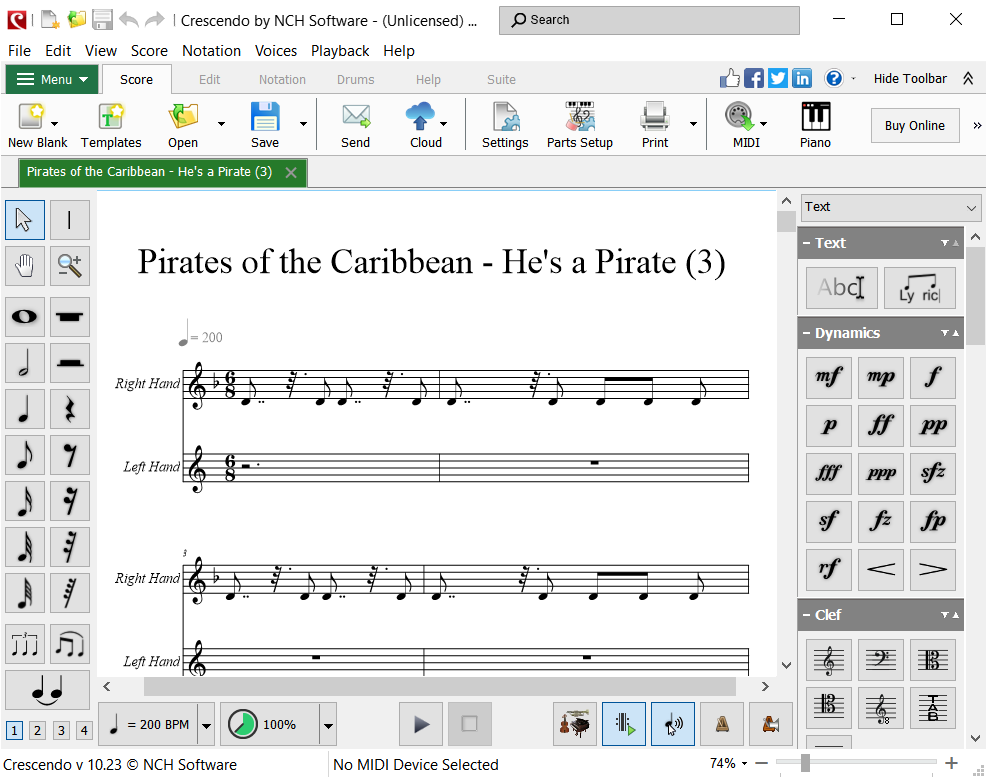
Task: Adjust the zoom slider handle
Action: pos(805,764)
